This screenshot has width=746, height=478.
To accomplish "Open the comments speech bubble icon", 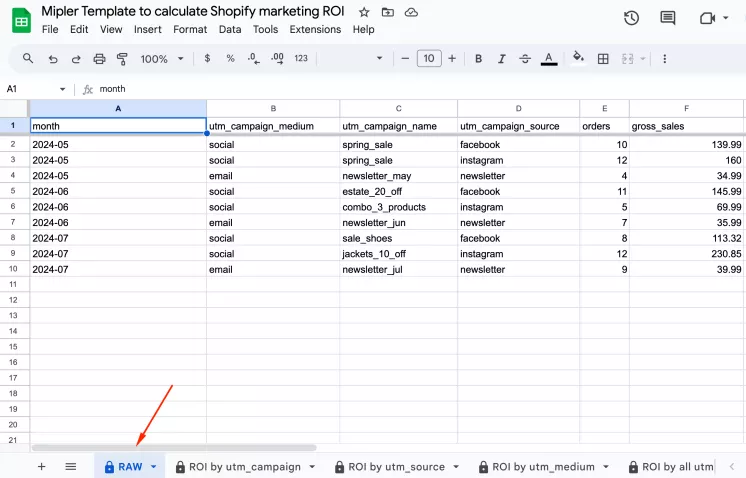I will [x=668, y=18].
